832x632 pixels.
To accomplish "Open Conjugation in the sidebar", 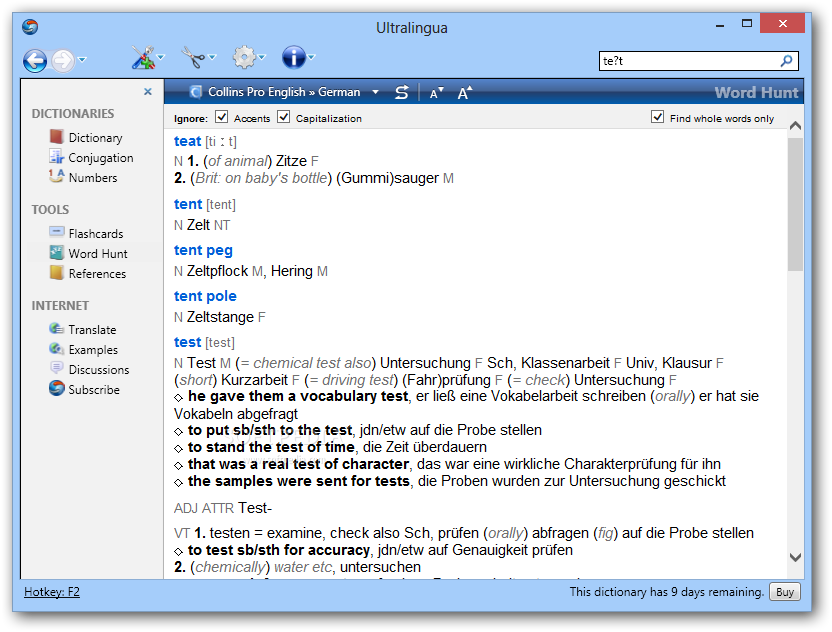I will point(91,158).
